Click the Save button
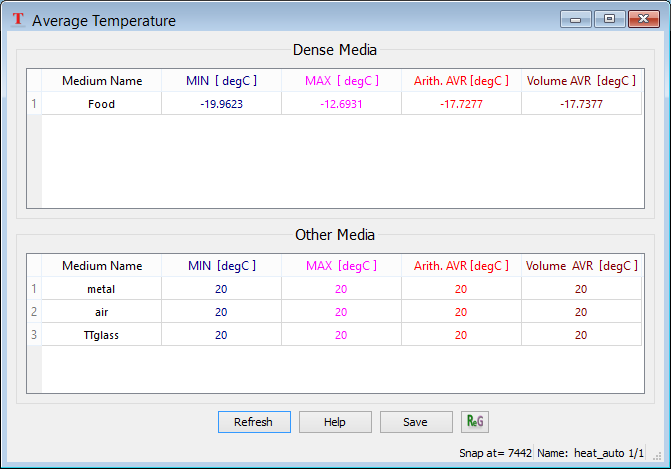 (415, 422)
